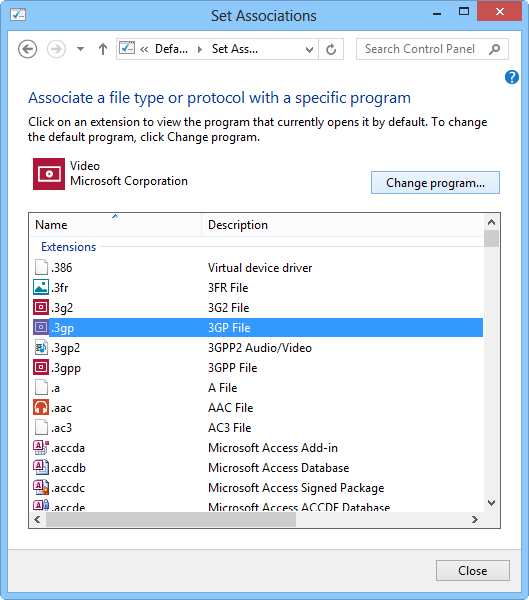This screenshot has height=600, width=529.
Task: Click the Extensions group header
Action: pyautogui.click(x=69, y=247)
